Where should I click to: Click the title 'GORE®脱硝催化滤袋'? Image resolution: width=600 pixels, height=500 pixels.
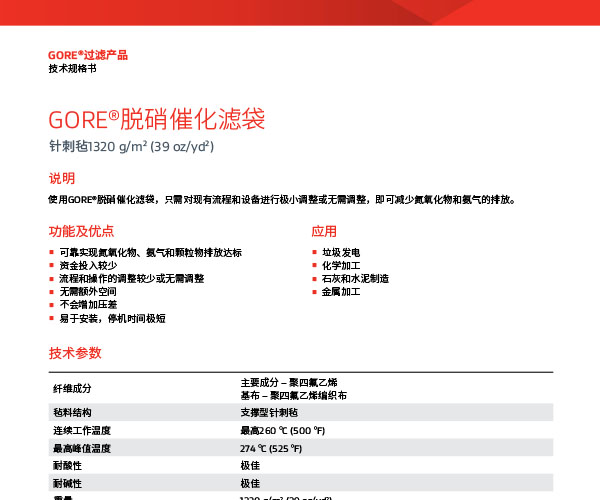point(157,119)
